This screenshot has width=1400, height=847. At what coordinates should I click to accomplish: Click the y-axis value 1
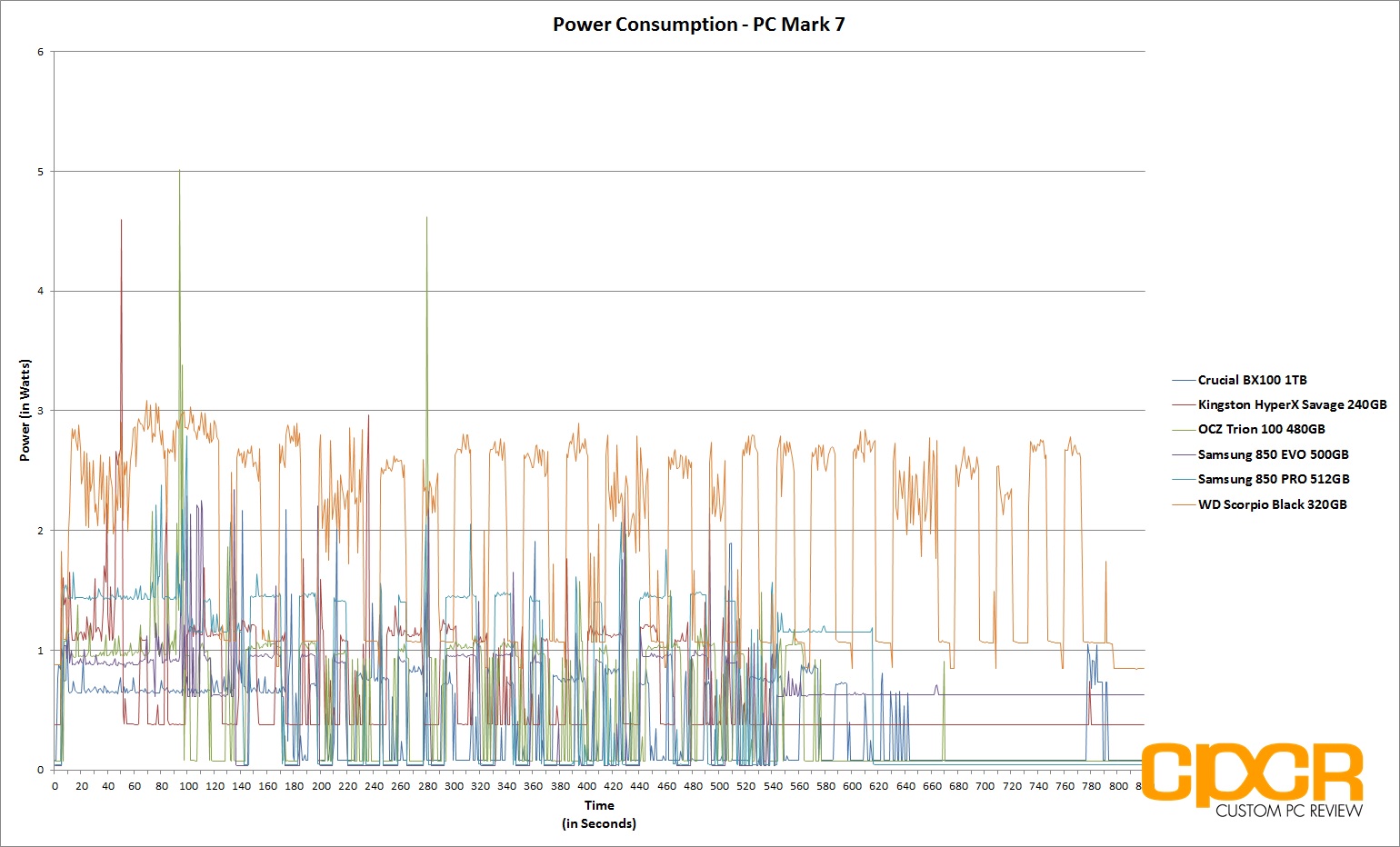(x=41, y=651)
